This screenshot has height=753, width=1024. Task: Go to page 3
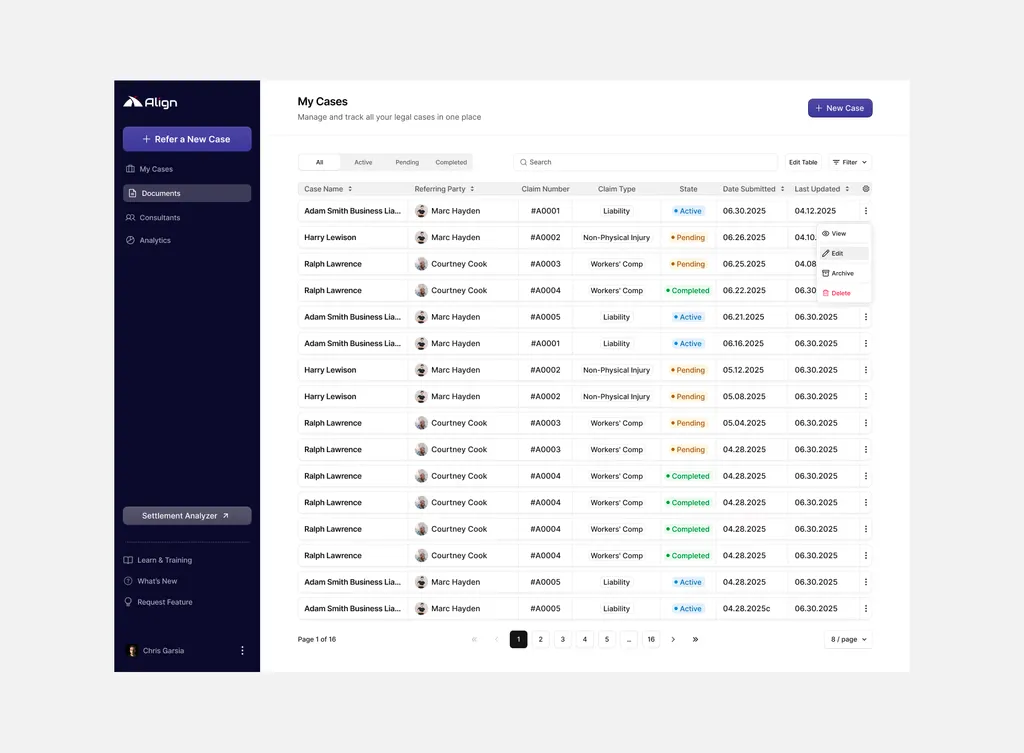563,640
